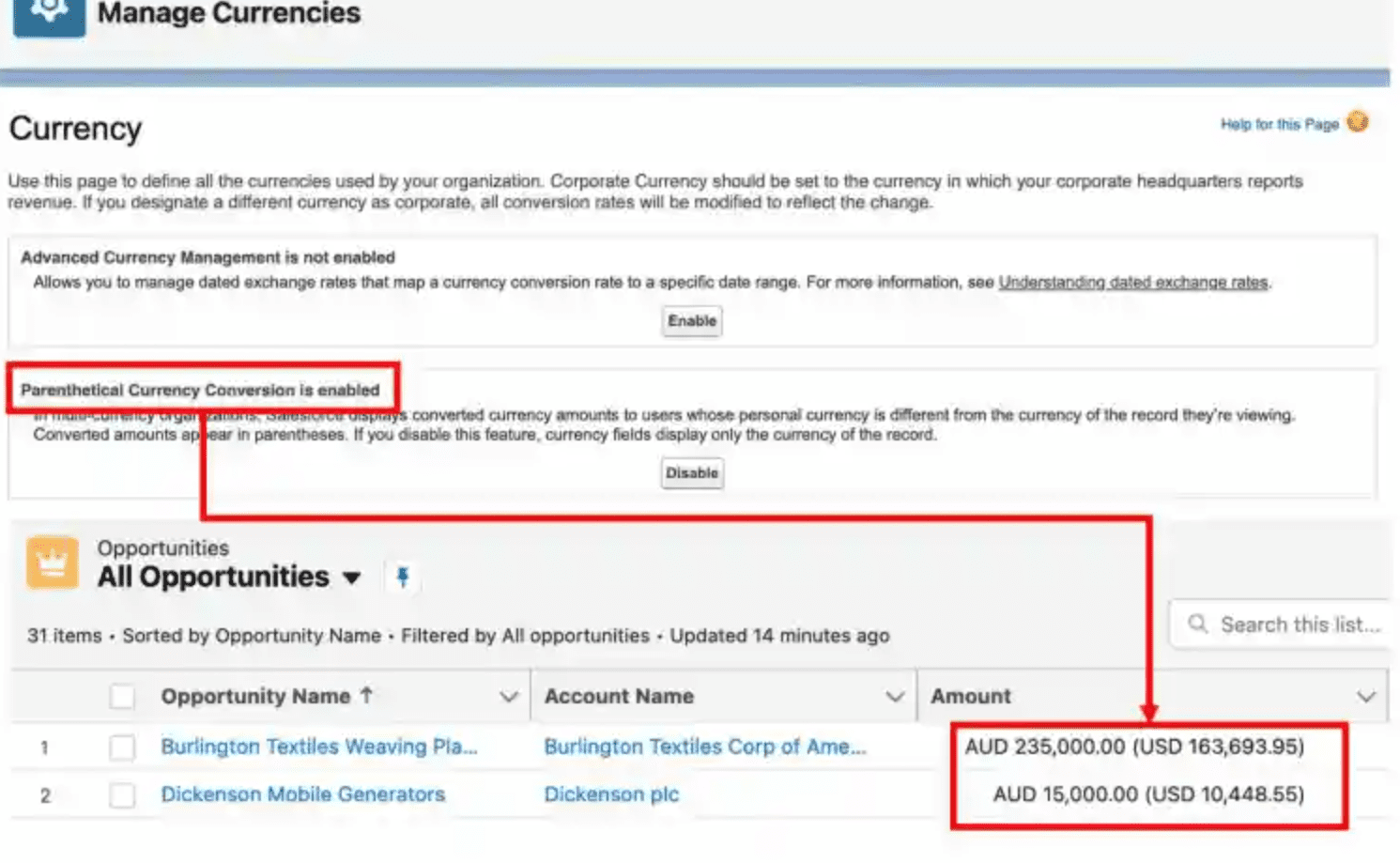The height and width of the screenshot is (863, 1400).
Task: Click the search magnifier icon
Action: point(1197,624)
